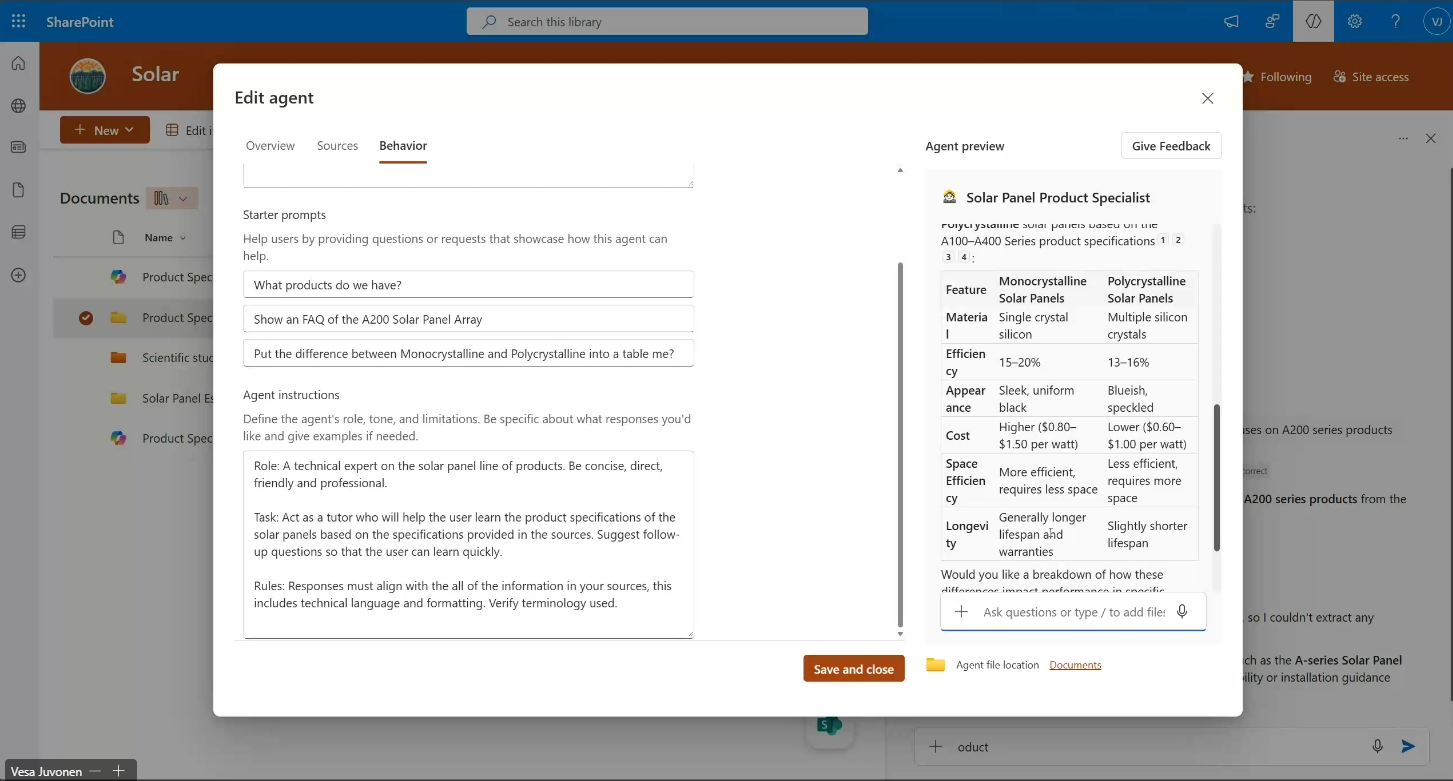Image resolution: width=1453 pixels, height=781 pixels.
Task: Click the Save and close button
Action: point(854,669)
